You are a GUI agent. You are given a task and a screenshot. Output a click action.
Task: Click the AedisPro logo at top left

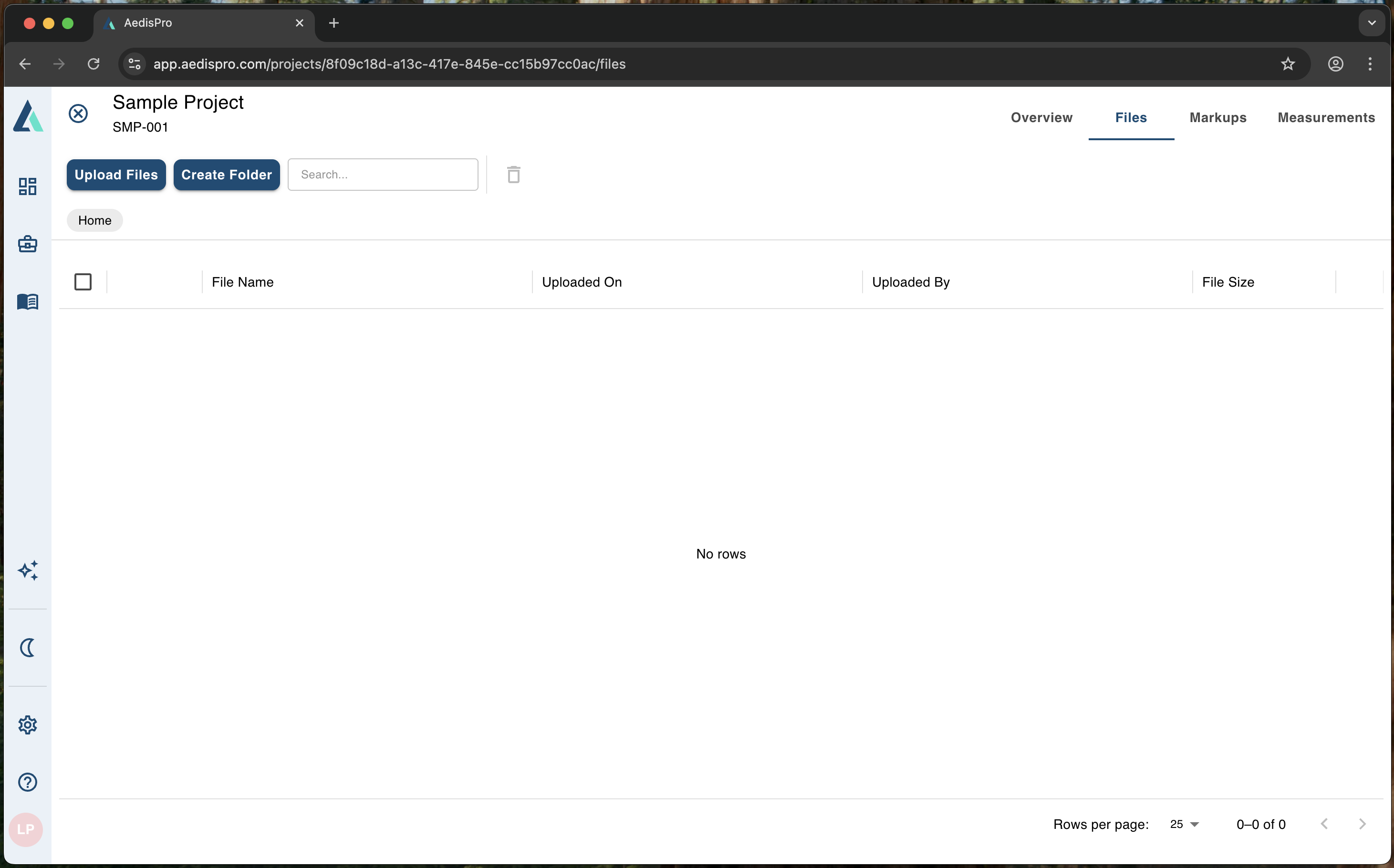tap(28, 115)
